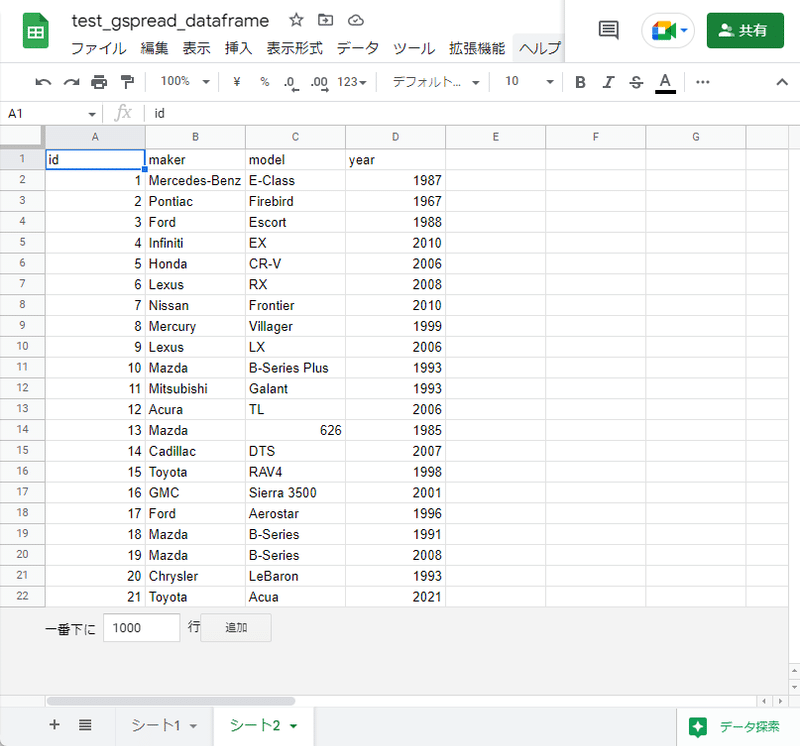Expand the 100% zoom dropdown
Image resolution: width=800 pixels, height=746 pixels.
tap(185, 82)
